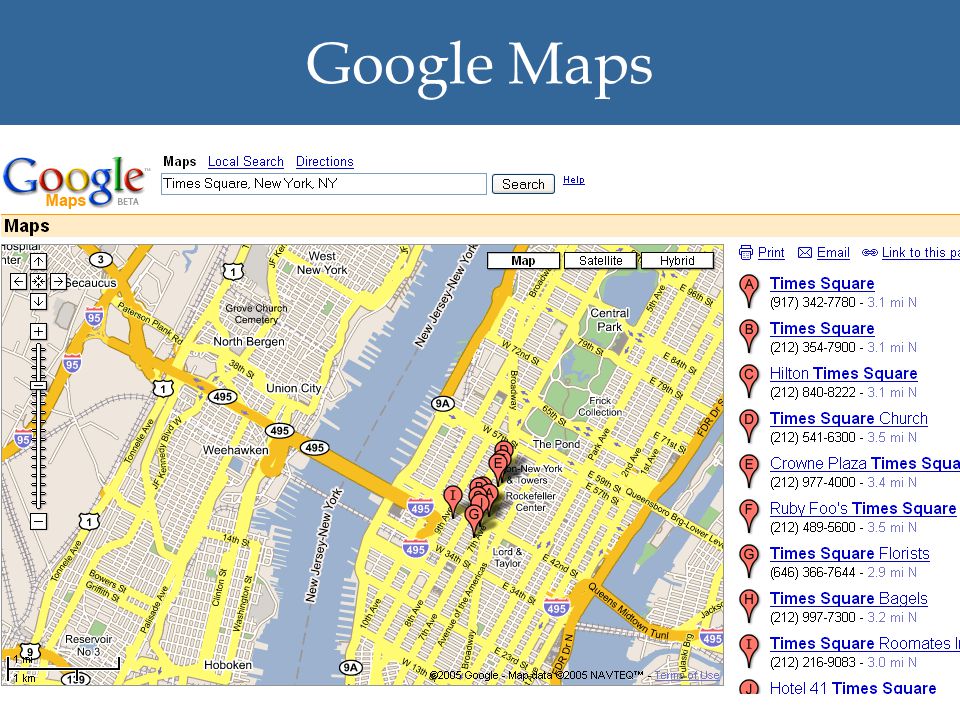960x720 pixels.
Task: Click the red pin D in the results list
Action: (748, 426)
